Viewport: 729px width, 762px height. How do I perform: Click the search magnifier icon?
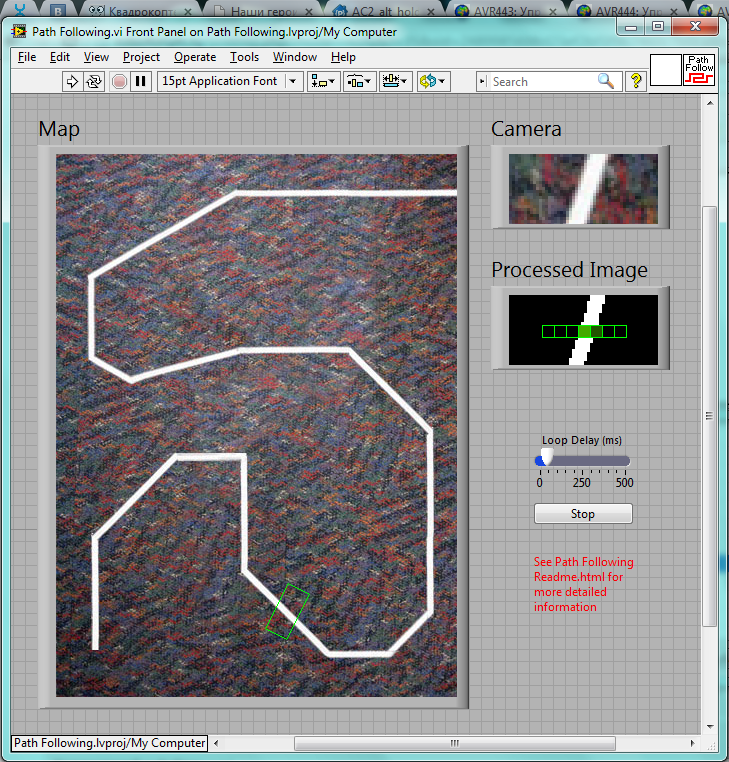click(x=606, y=82)
